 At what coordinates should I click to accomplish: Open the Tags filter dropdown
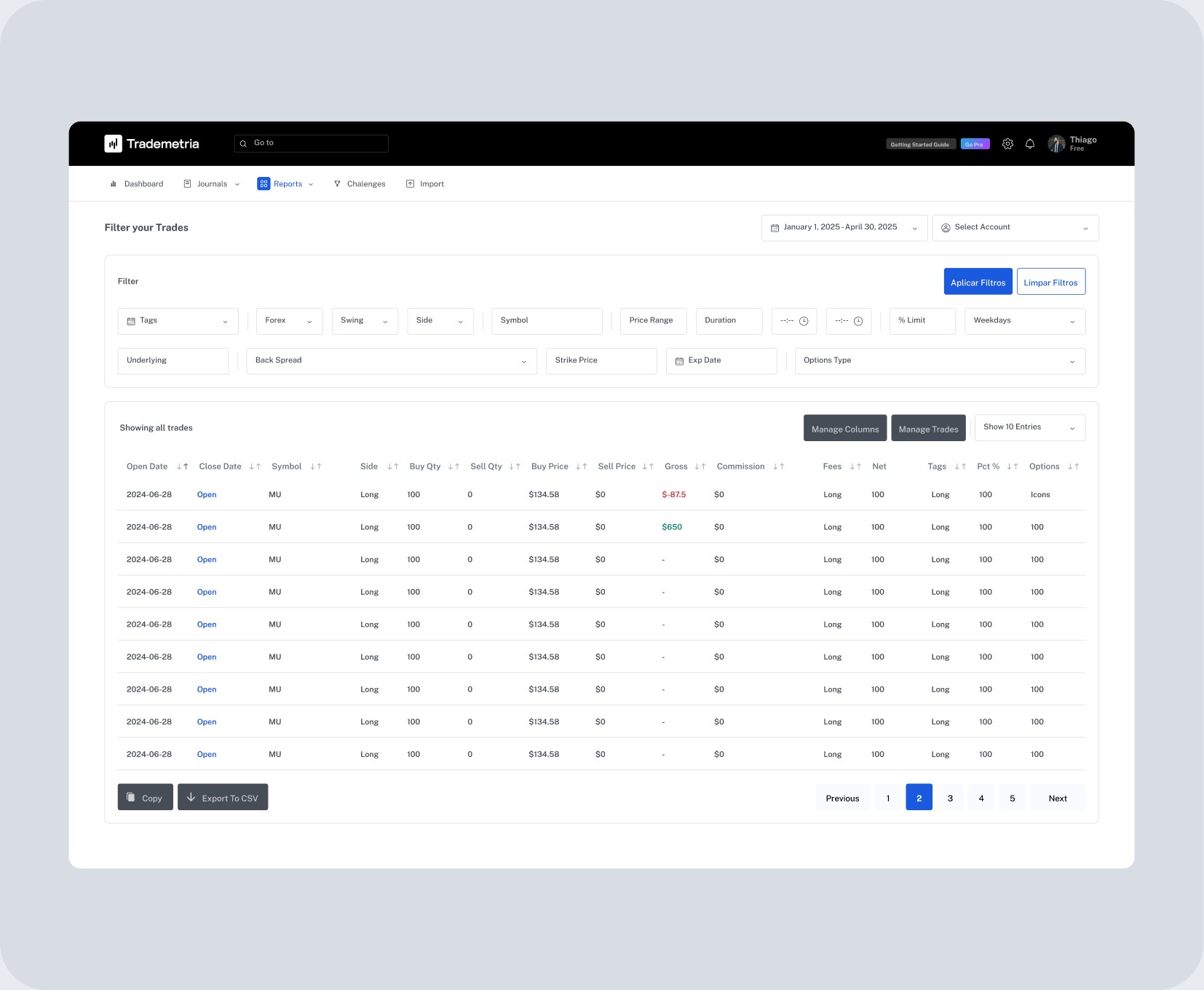click(178, 321)
